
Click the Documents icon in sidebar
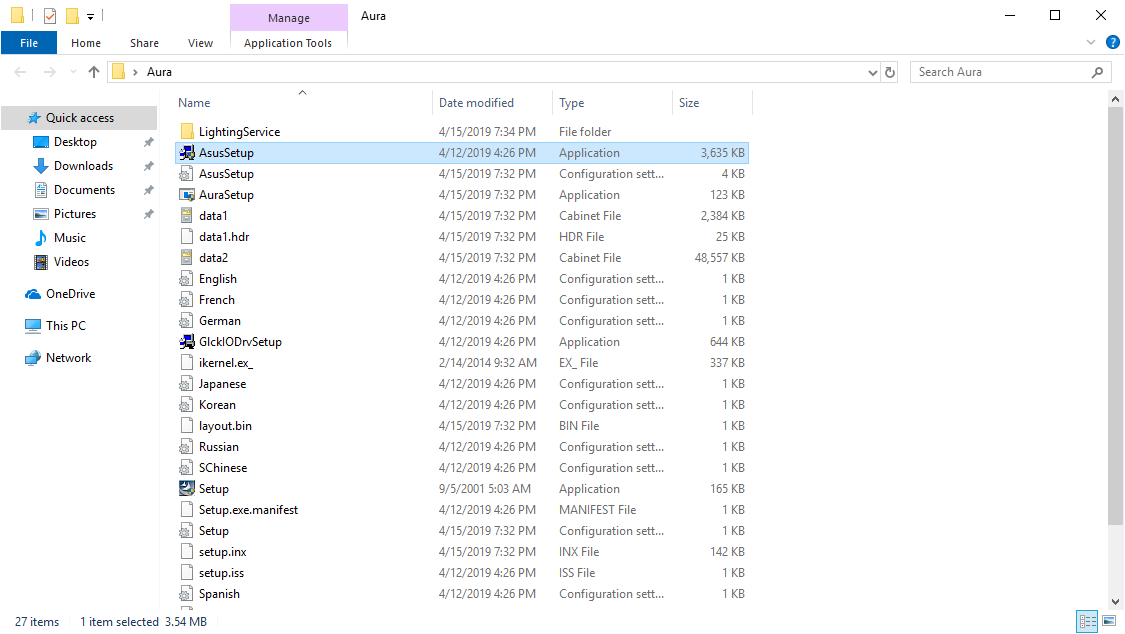click(41, 190)
